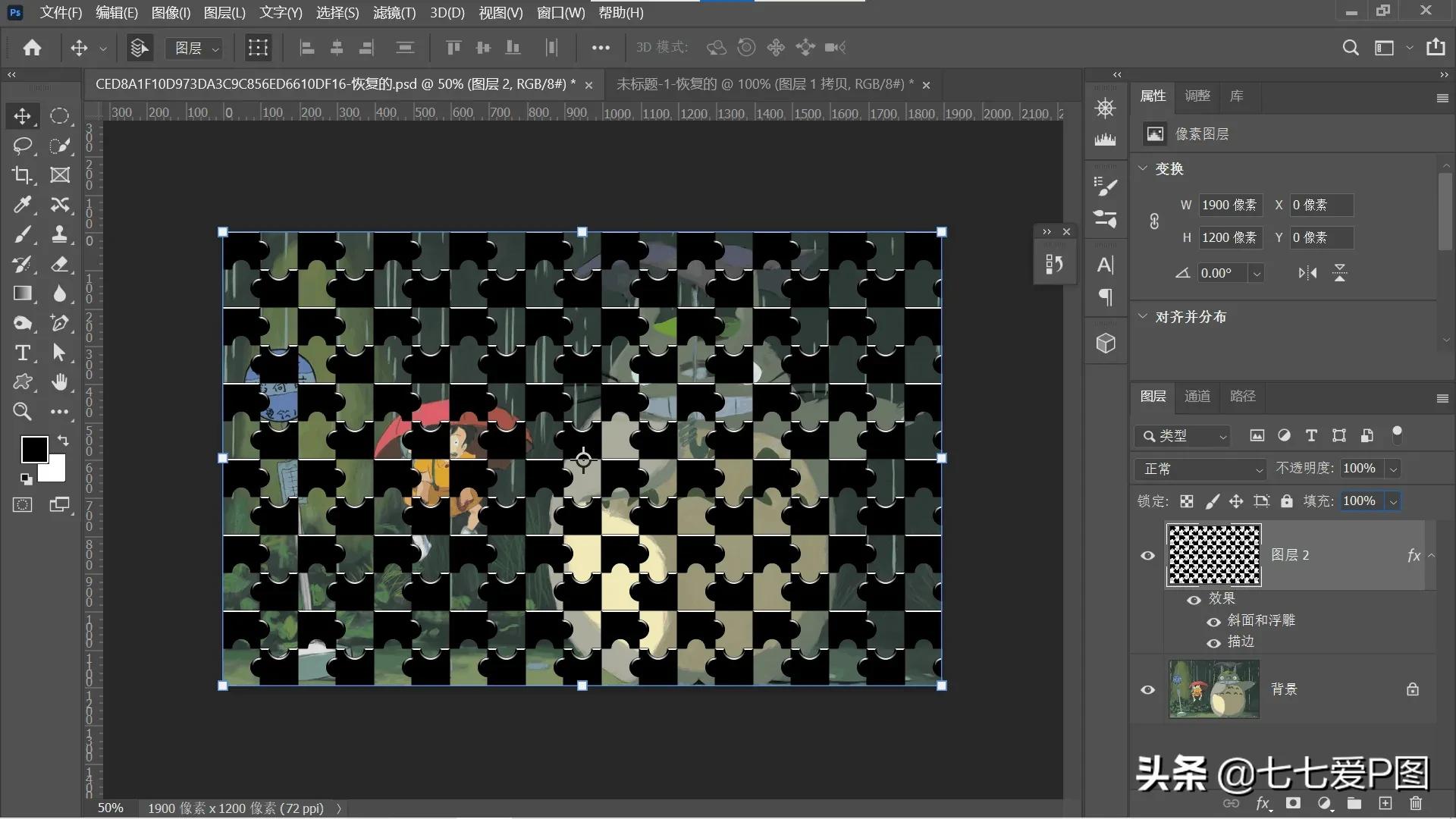This screenshot has height=819, width=1456.
Task: Select the Horizontal Type tool
Action: pyautogui.click(x=22, y=353)
